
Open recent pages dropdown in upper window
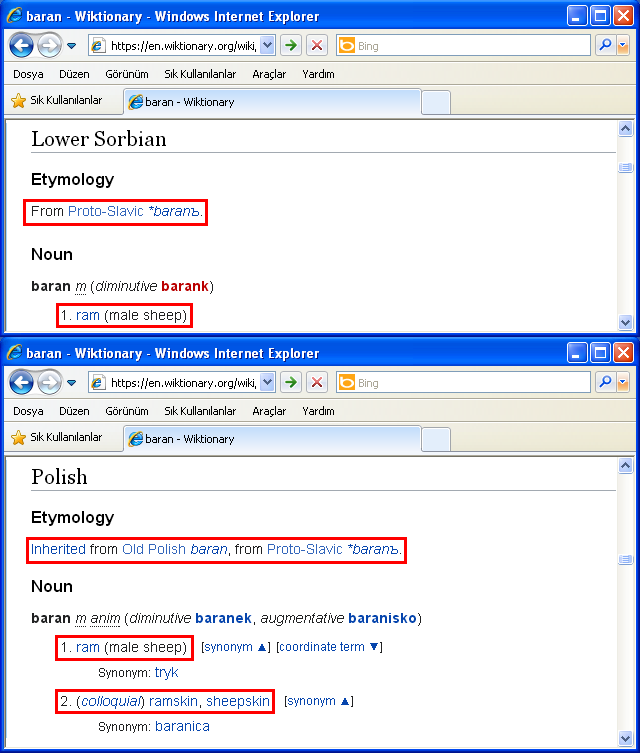(72, 46)
